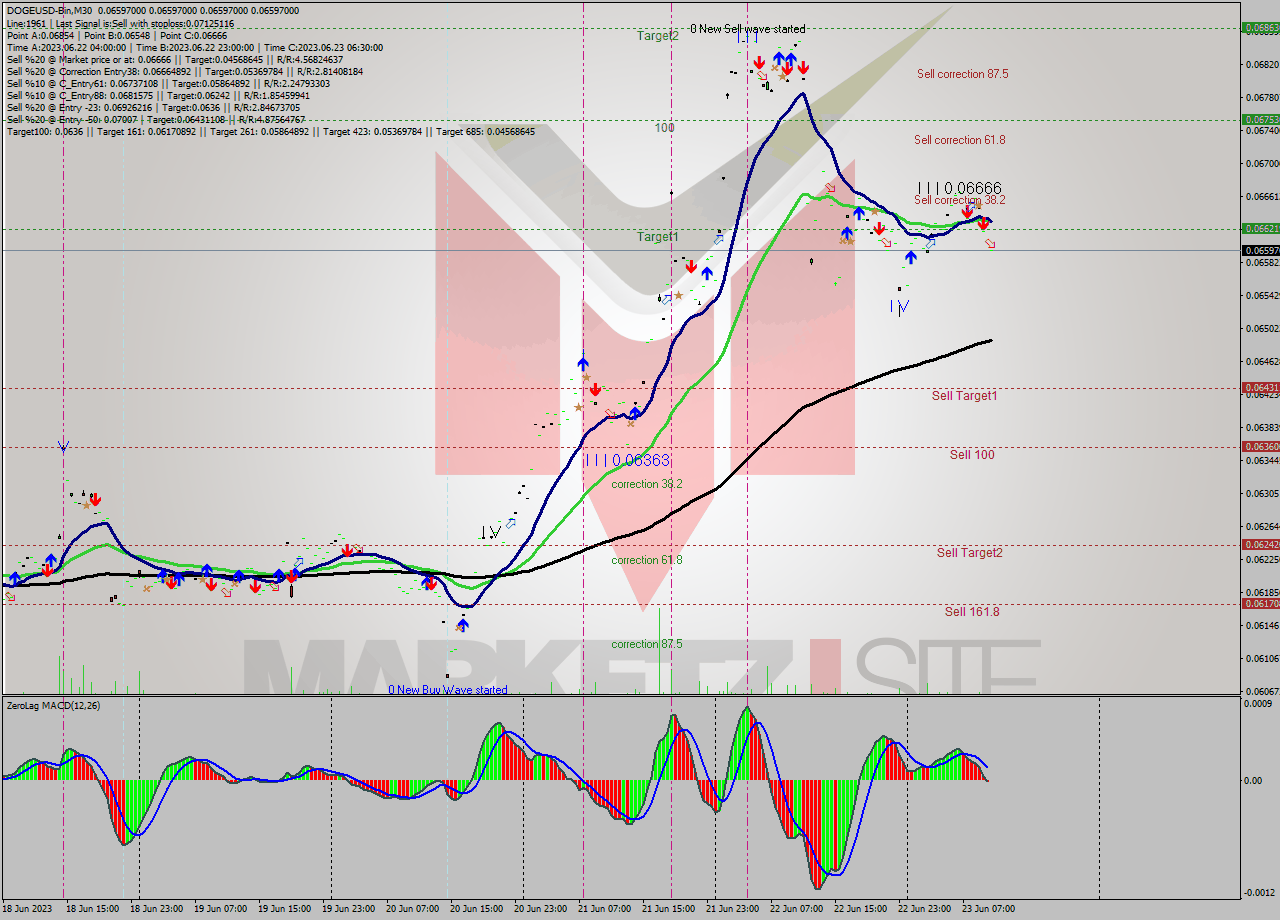The height and width of the screenshot is (920, 1280).
Task: Click the '0 New Sell wave started' label
Action: click(x=747, y=29)
